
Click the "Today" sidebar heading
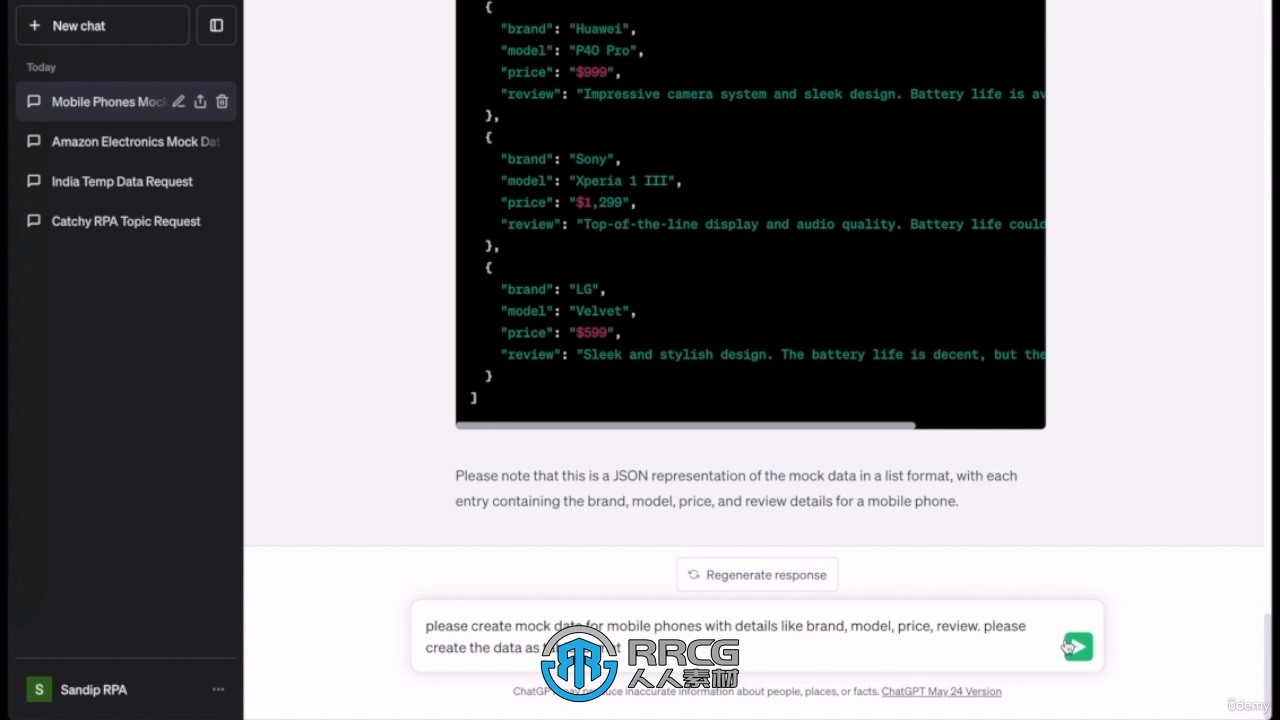(x=41, y=67)
